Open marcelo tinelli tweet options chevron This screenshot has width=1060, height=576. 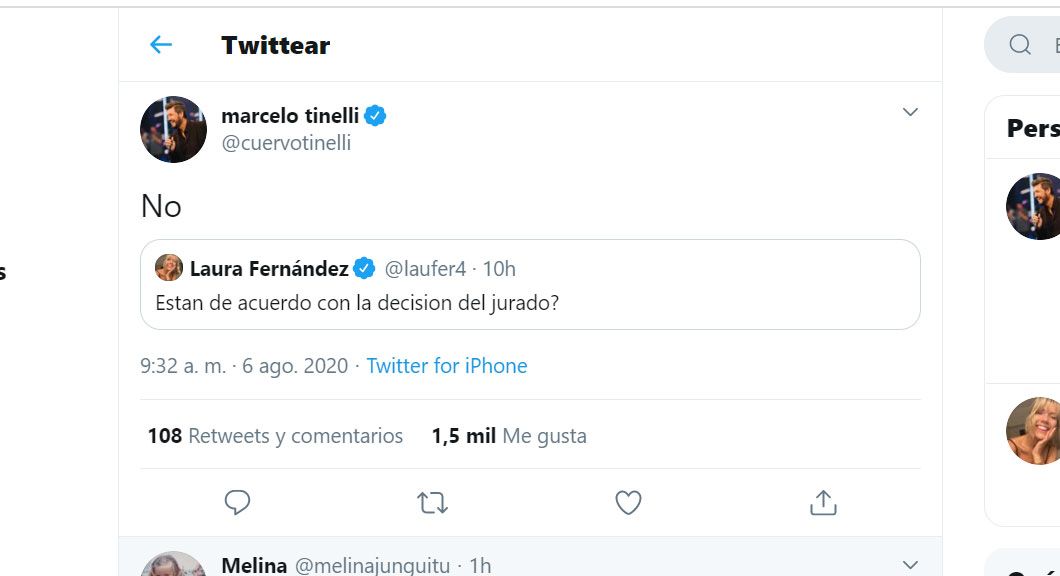point(910,112)
